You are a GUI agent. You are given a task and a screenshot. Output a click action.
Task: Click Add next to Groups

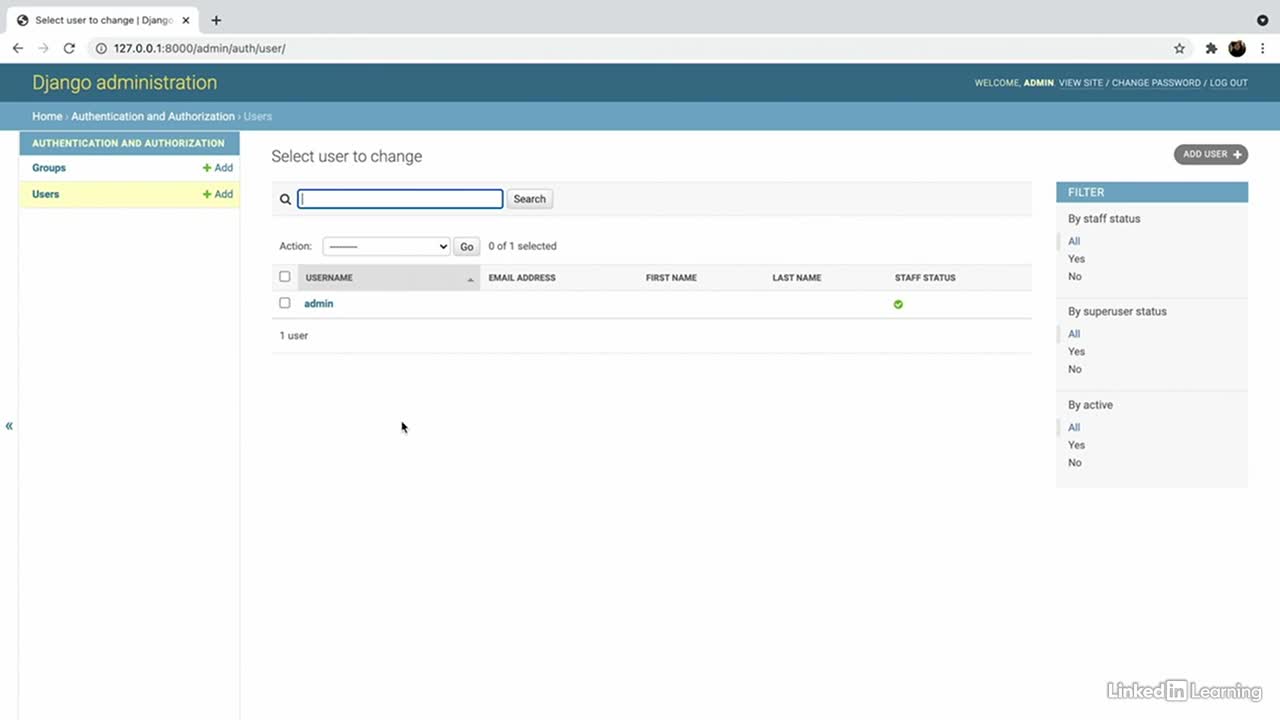[x=218, y=168]
